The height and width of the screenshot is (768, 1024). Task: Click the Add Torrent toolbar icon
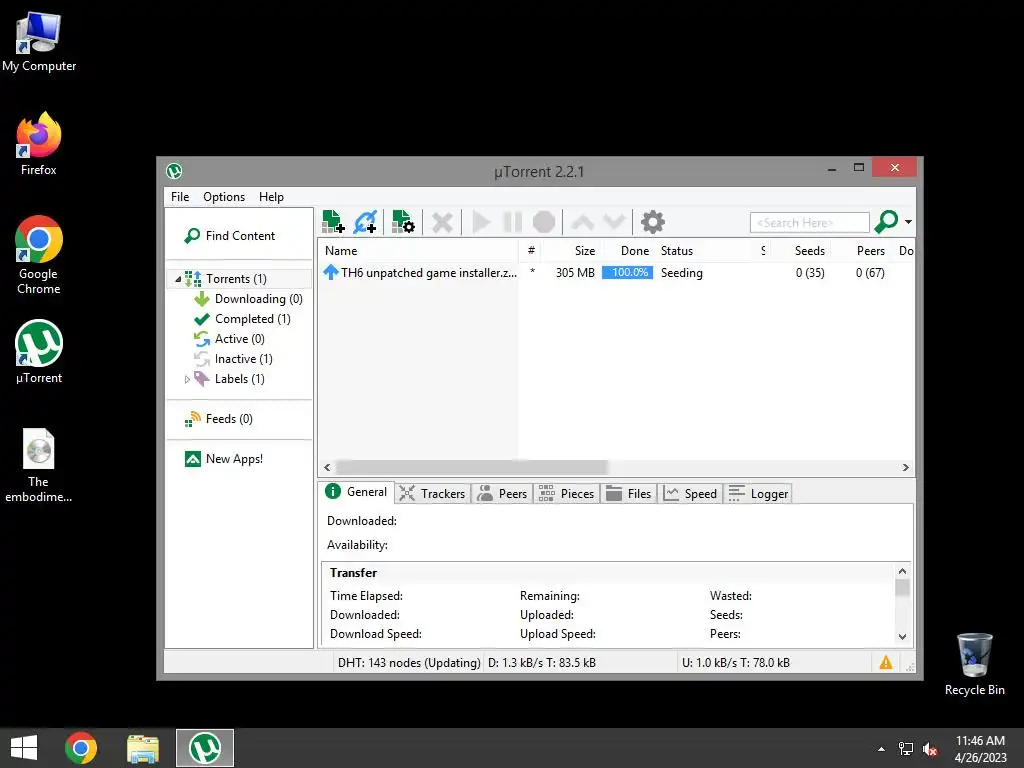click(x=333, y=222)
